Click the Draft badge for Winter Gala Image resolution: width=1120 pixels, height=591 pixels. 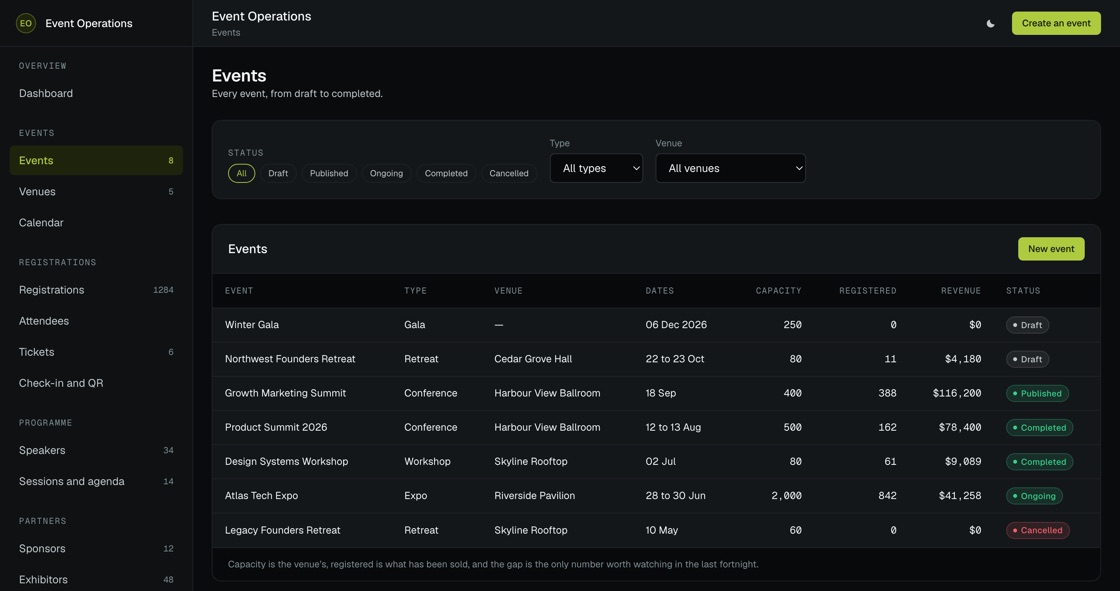click(1027, 325)
